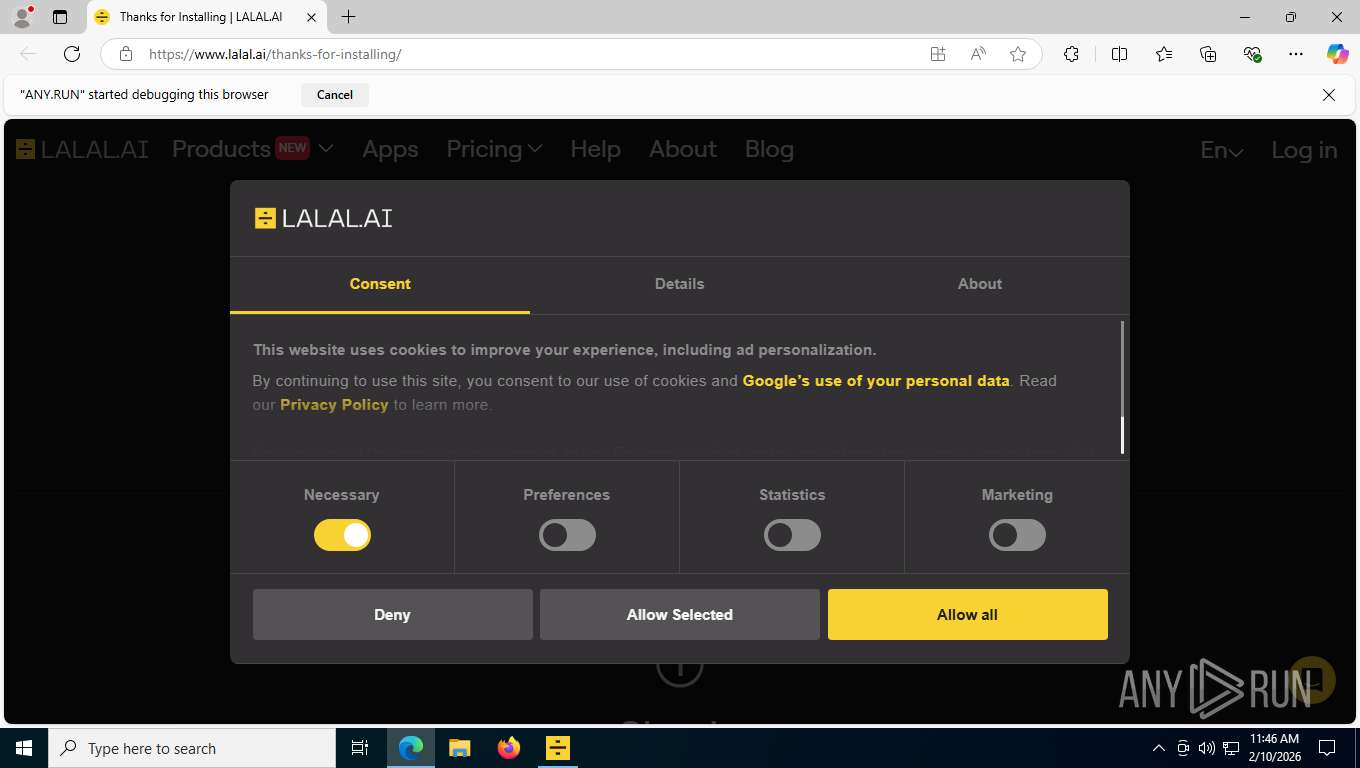This screenshot has width=1360, height=768.
Task: Open a new browser tab
Action: click(x=348, y=17)
